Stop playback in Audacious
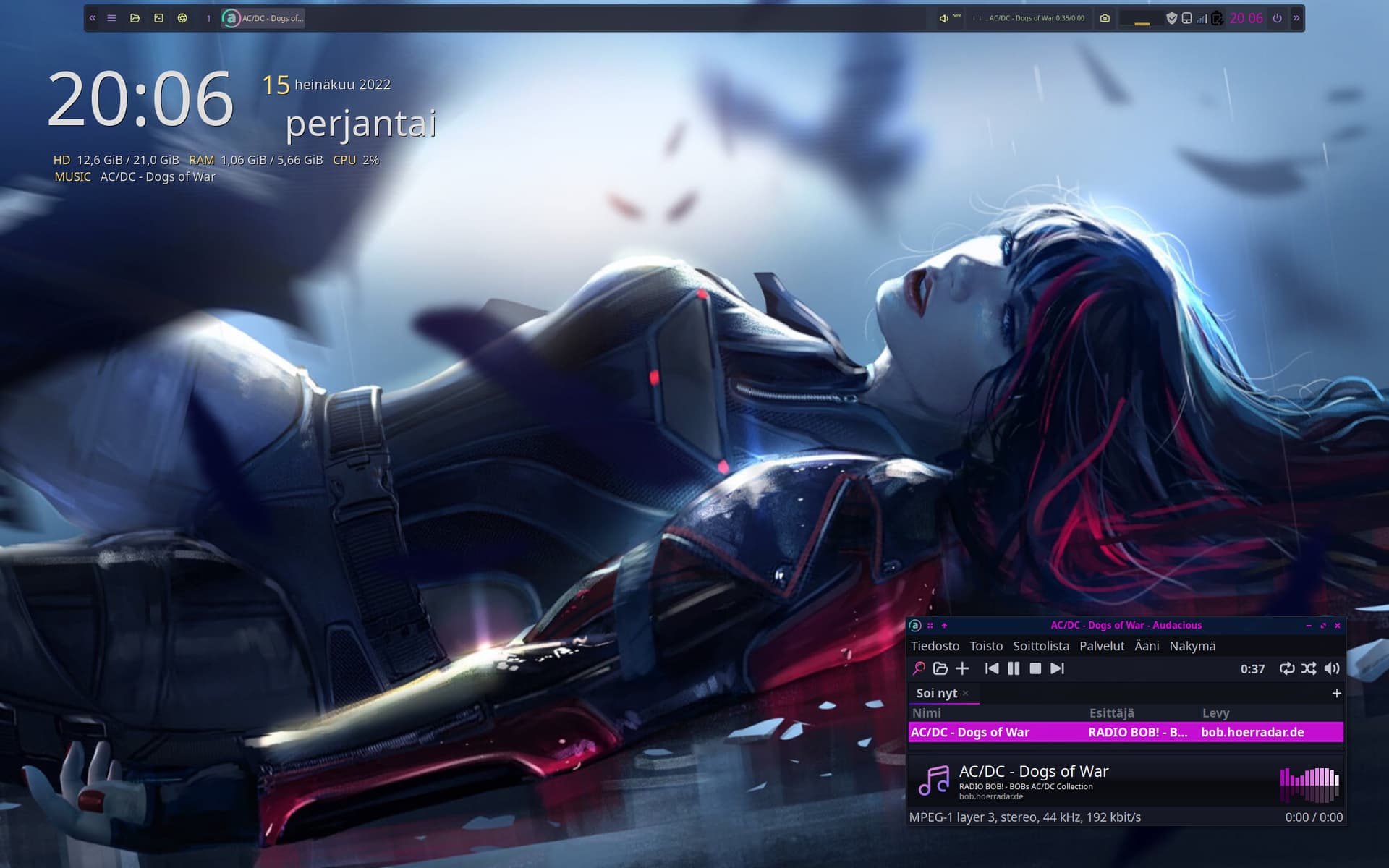The image size is (1389, 868). click(1035, 668)
